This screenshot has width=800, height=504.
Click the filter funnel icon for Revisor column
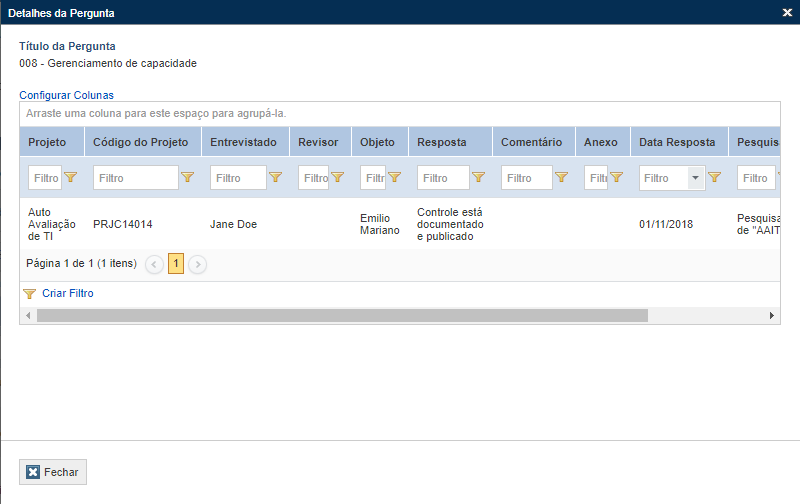pyautogui.click(x=337, y=177)
